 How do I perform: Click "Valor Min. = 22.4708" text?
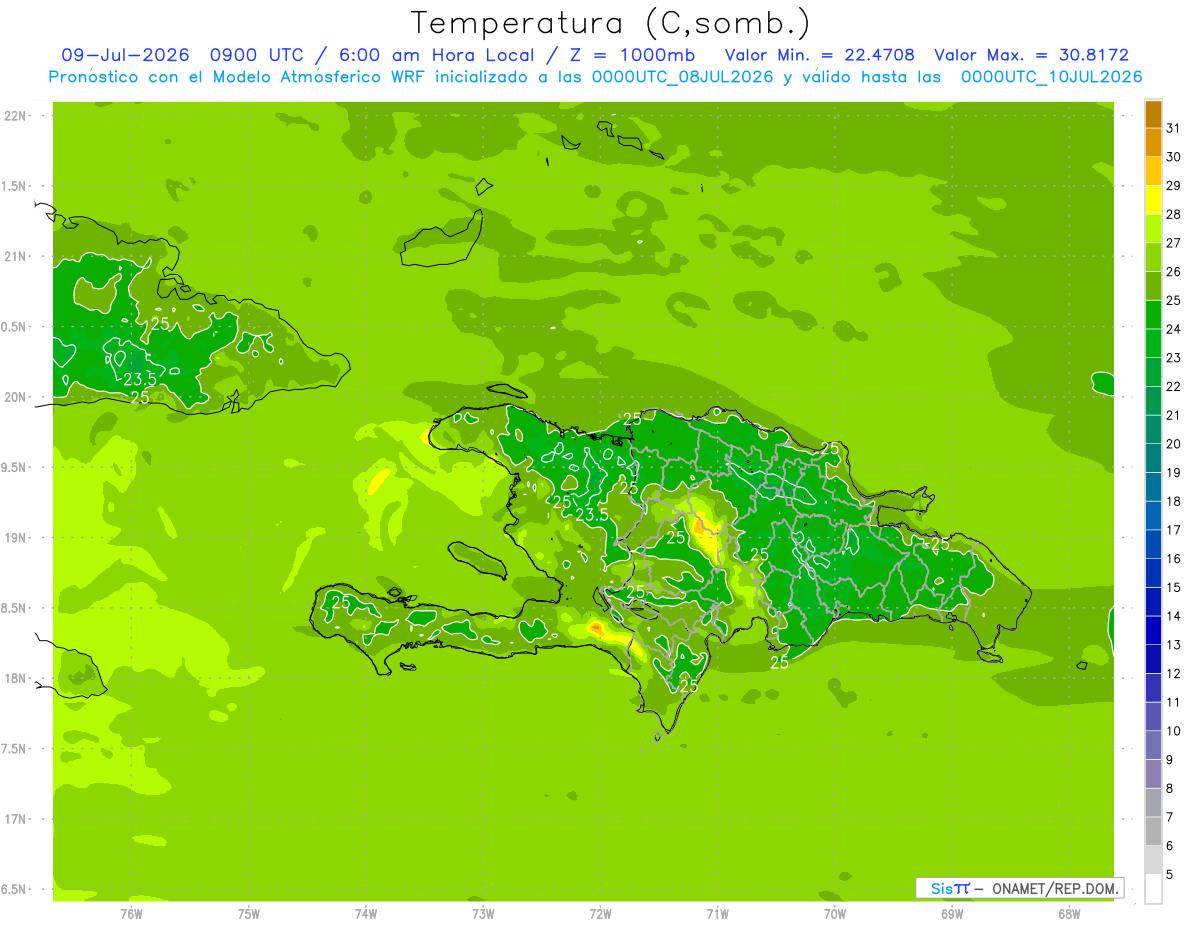tap(820, 55)
